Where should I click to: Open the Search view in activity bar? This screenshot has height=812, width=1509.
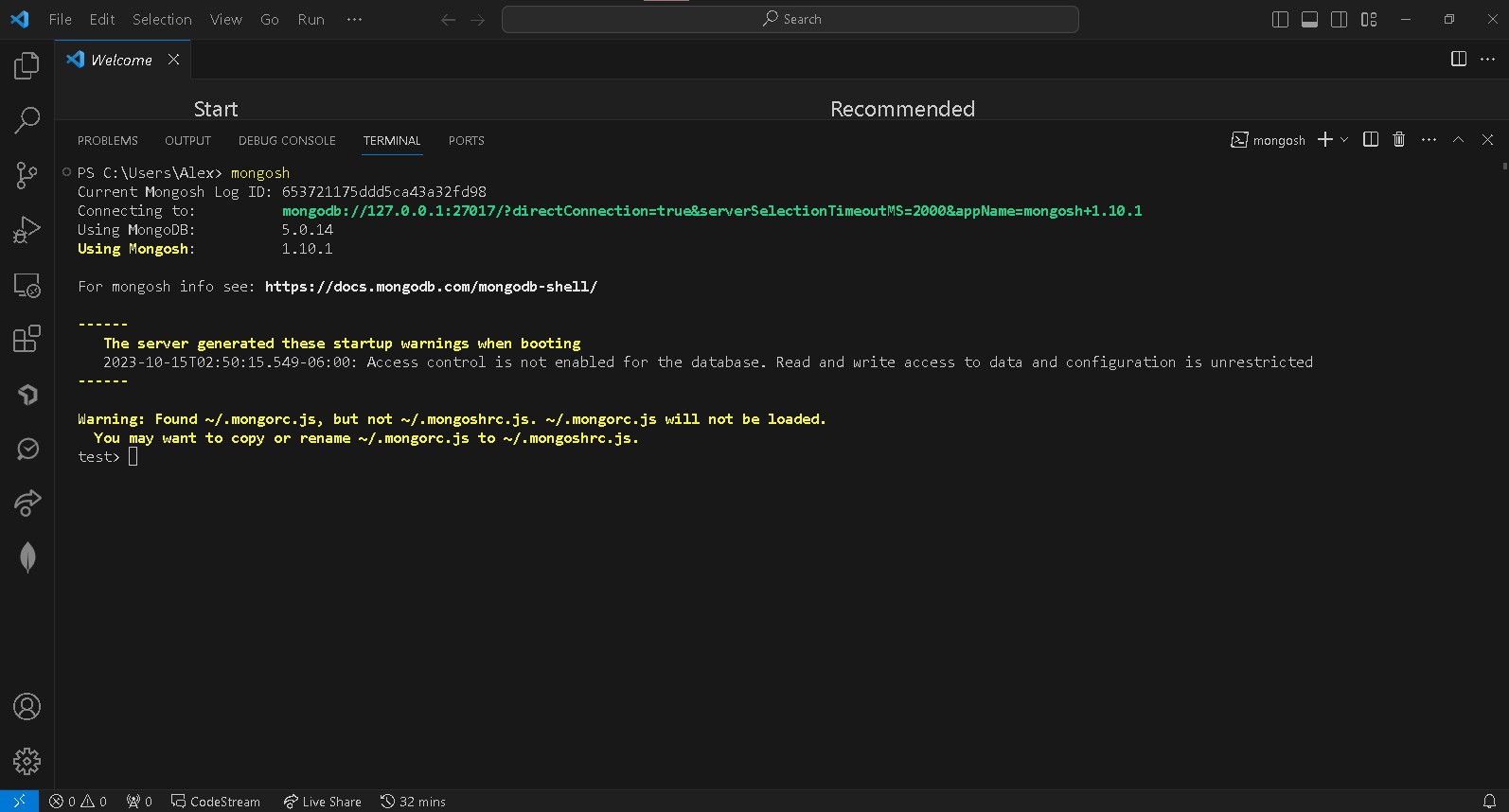tap(27, 120)
